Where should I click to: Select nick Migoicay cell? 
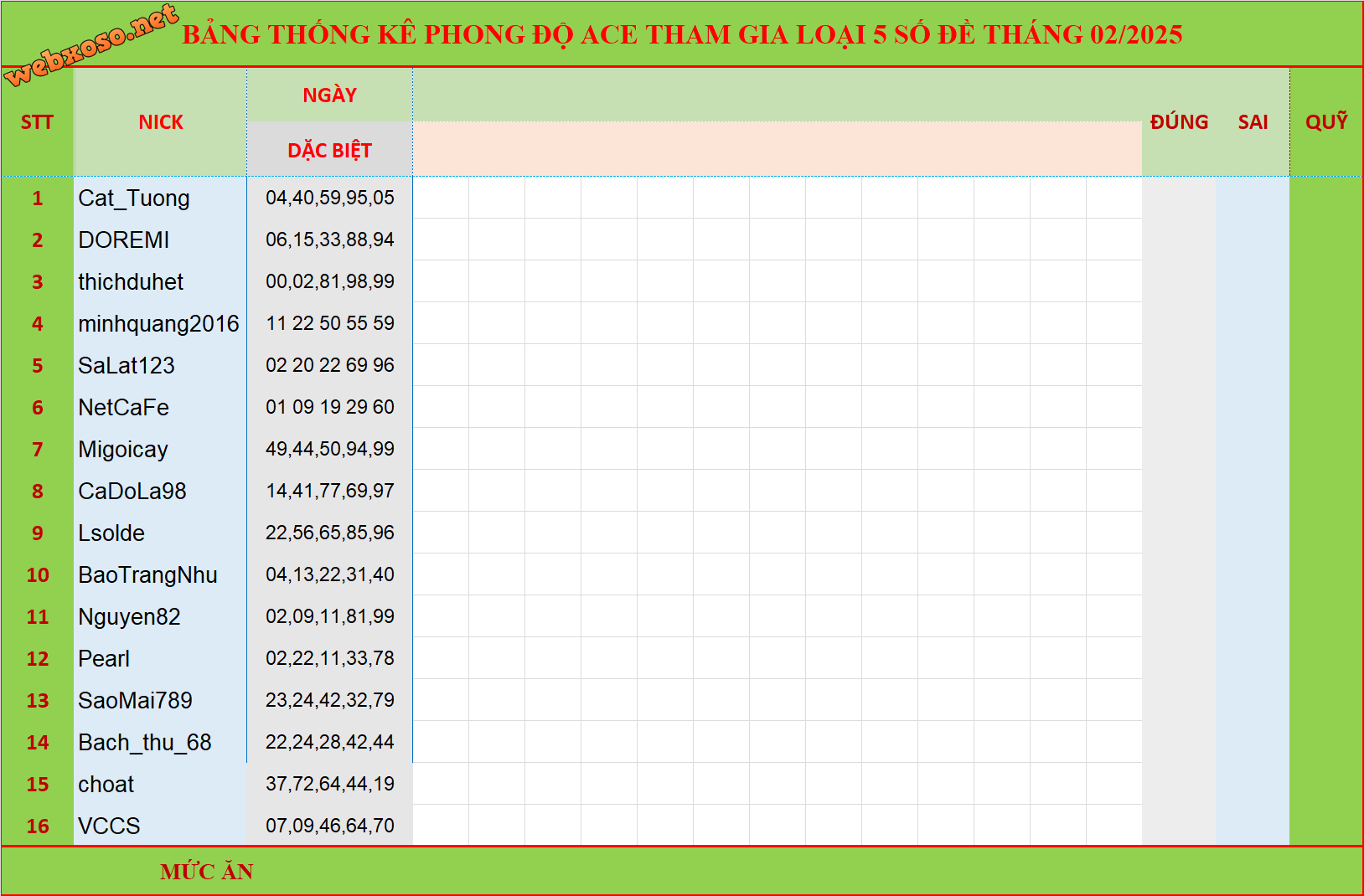161,449
